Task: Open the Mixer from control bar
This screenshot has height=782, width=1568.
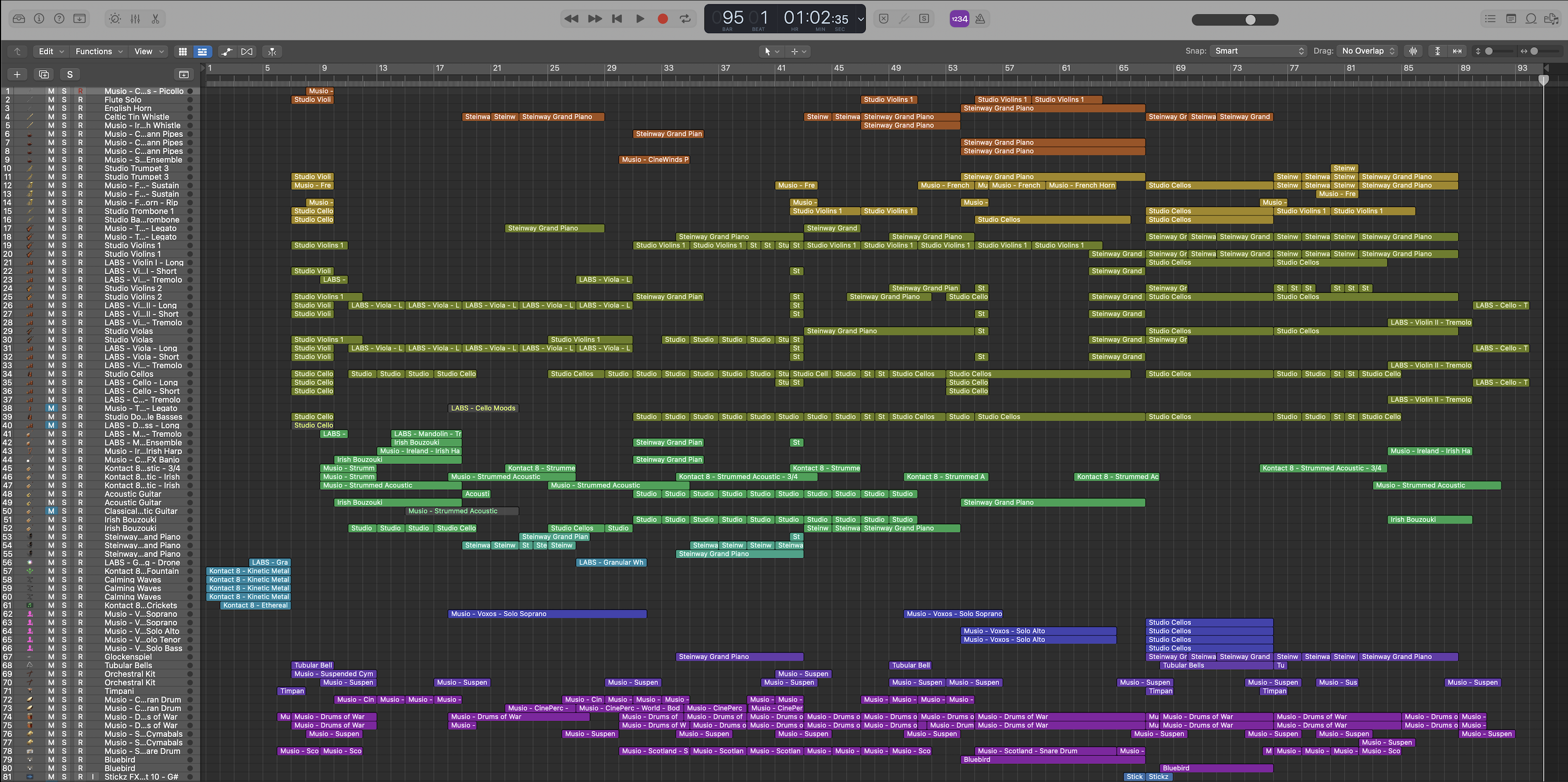Action: pyautogui.click(x=135, y=19)
